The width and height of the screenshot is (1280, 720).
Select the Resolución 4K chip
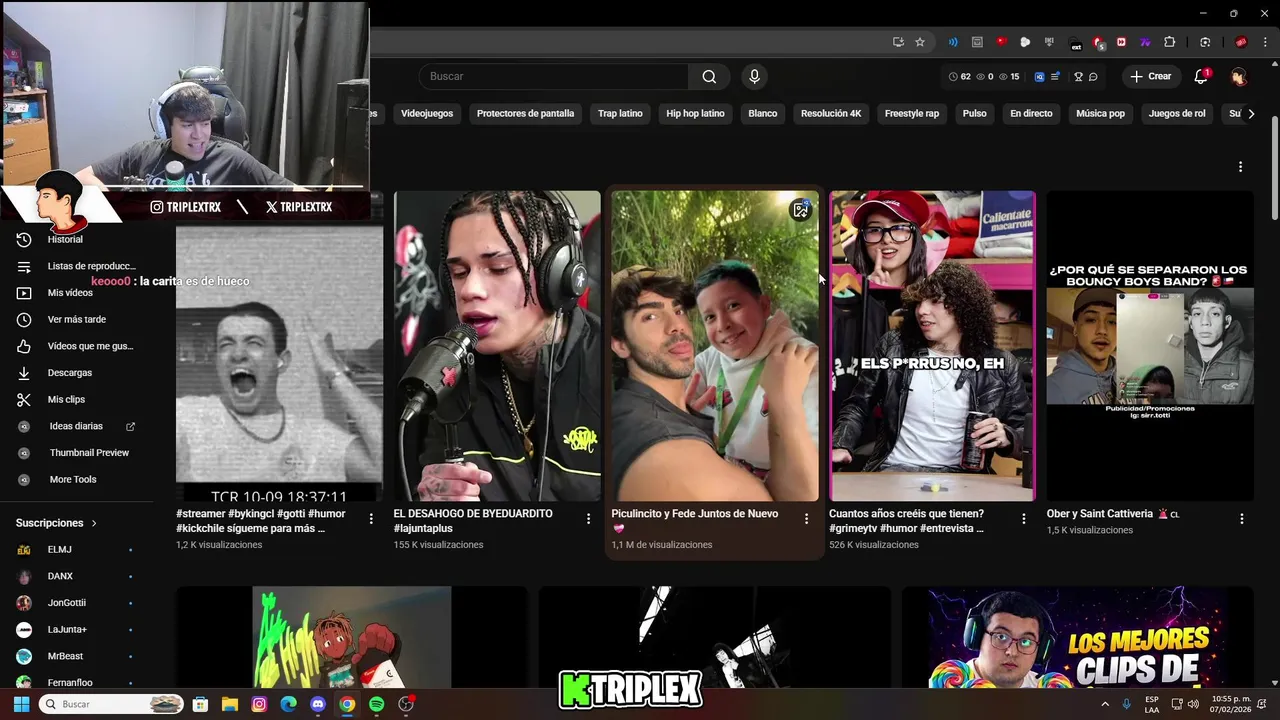tap(831, 114)
